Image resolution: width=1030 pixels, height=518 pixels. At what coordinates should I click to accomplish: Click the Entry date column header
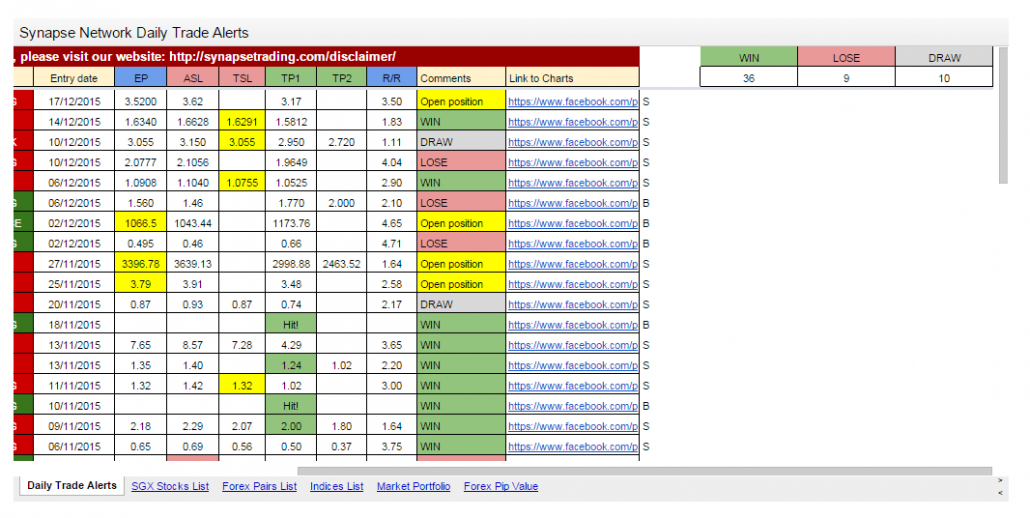[x=74, y=78]
